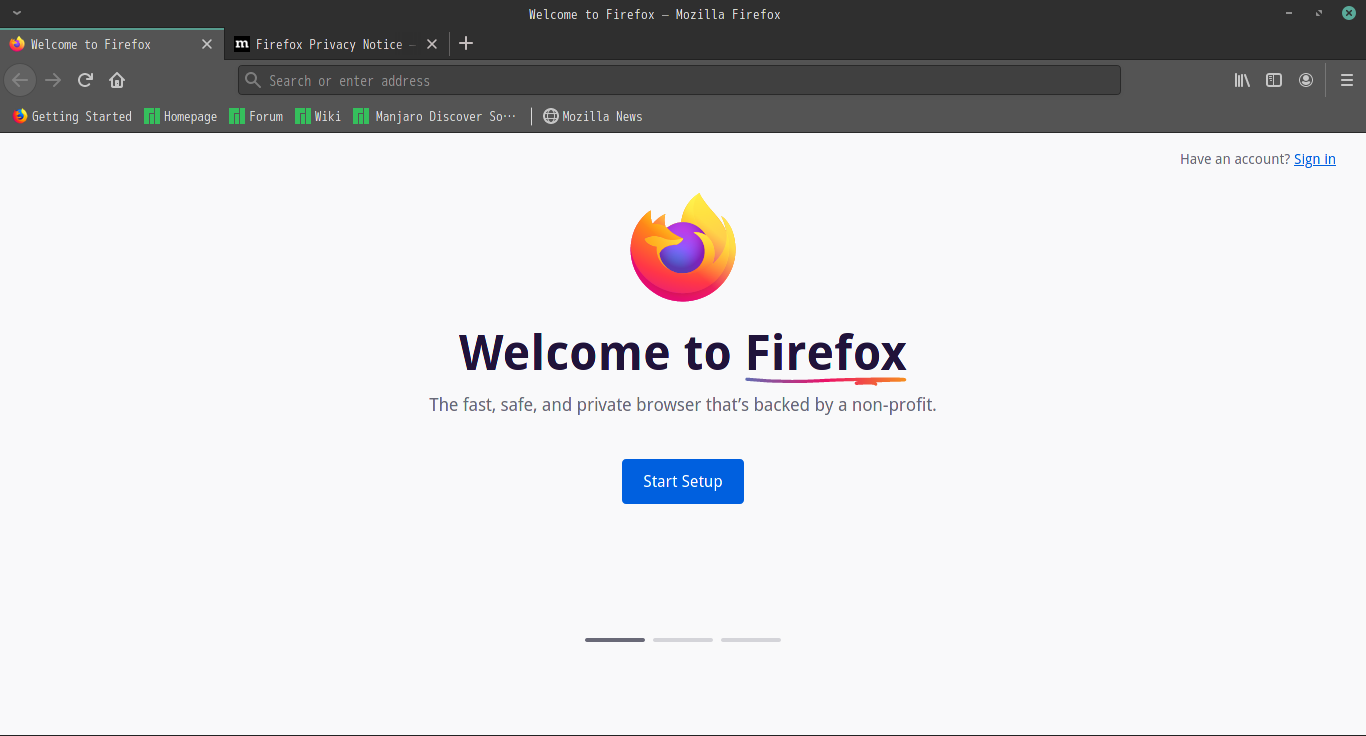Image resolution: width=1366 pixels, height=736 pixels.
Task: Switch to Welcome to Firefox tab
Action: pos(112,44)
